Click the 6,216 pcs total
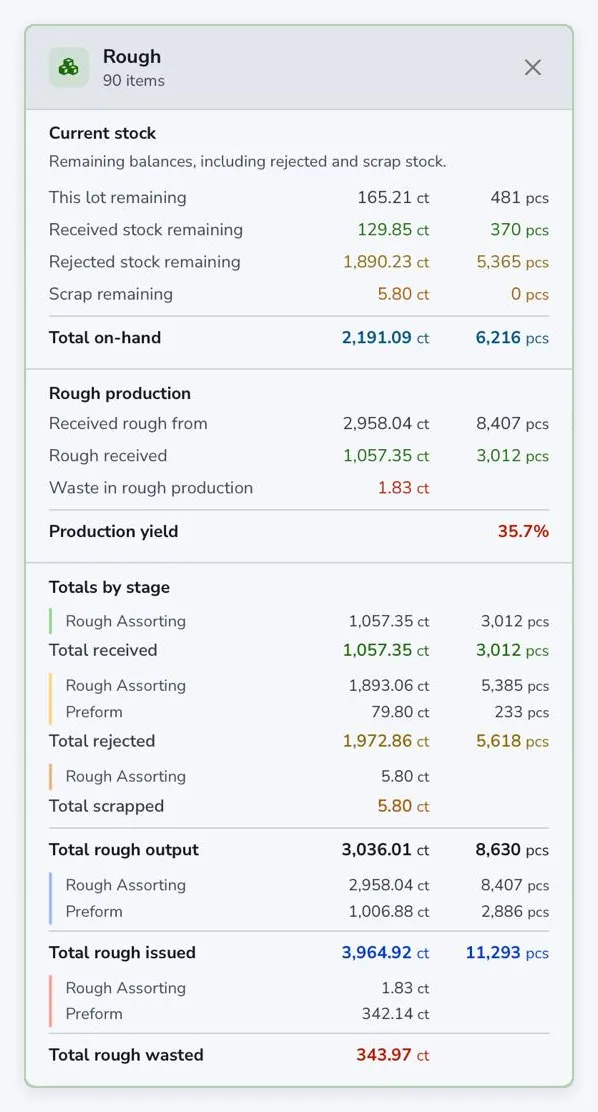The height and width of the screenshot is (1112, 598). pyautogui.click(x=512, y=338)
